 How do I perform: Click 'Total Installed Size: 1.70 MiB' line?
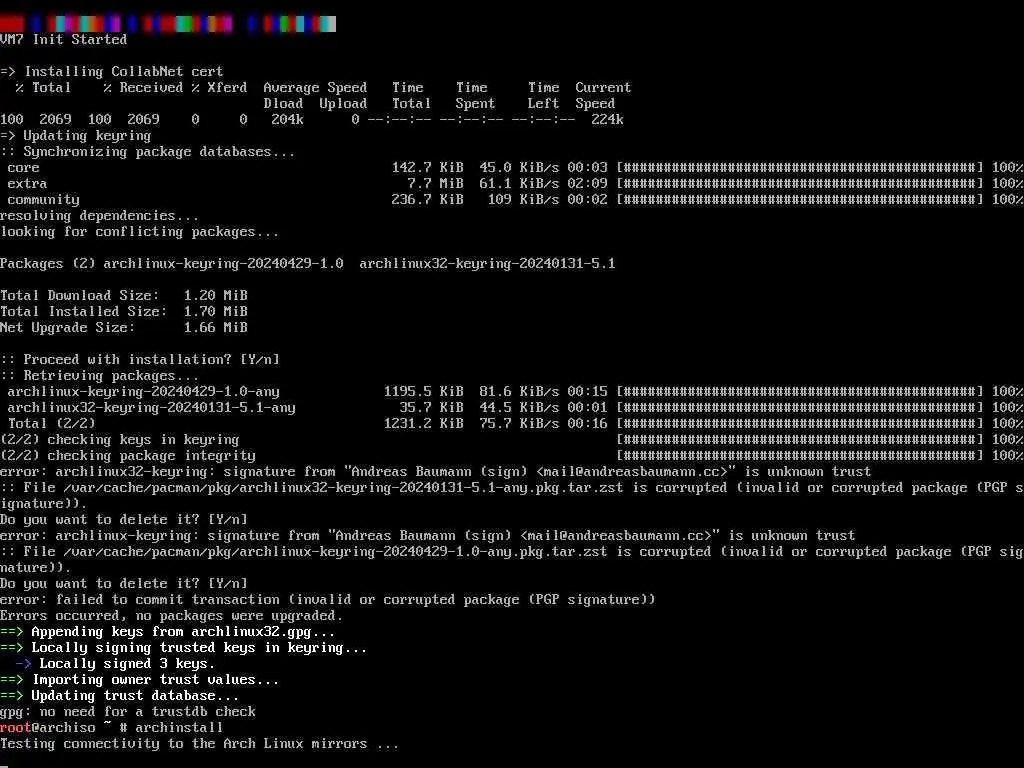(123, 312)
